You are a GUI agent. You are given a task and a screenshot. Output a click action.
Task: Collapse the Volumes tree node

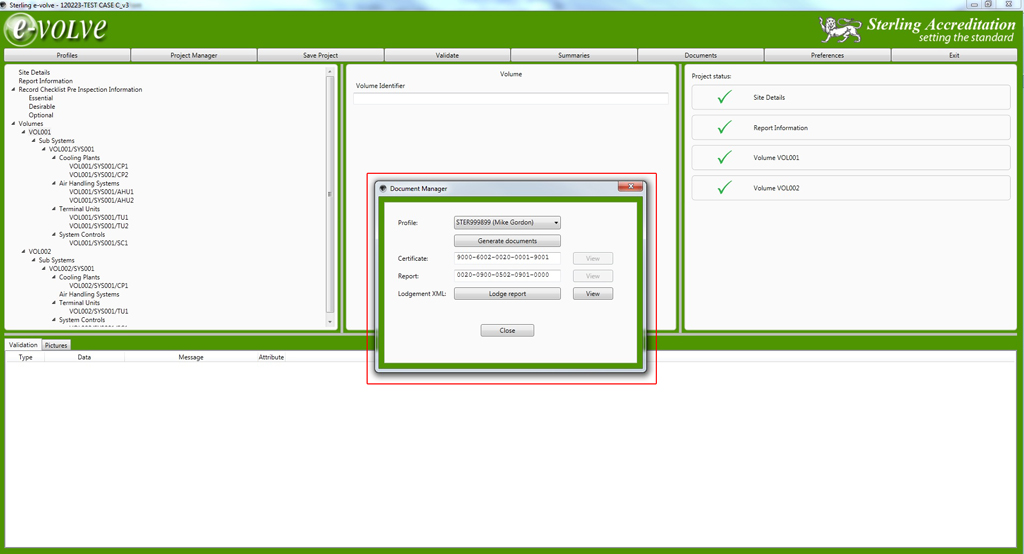point(14,123)
